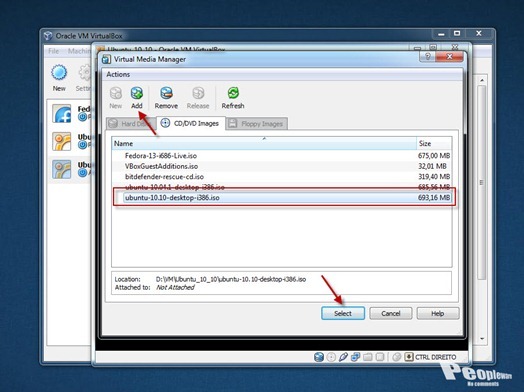Switch to the Floppy Images tab
The height and width of the screenshot is (392, 524).
coord(257,124)
